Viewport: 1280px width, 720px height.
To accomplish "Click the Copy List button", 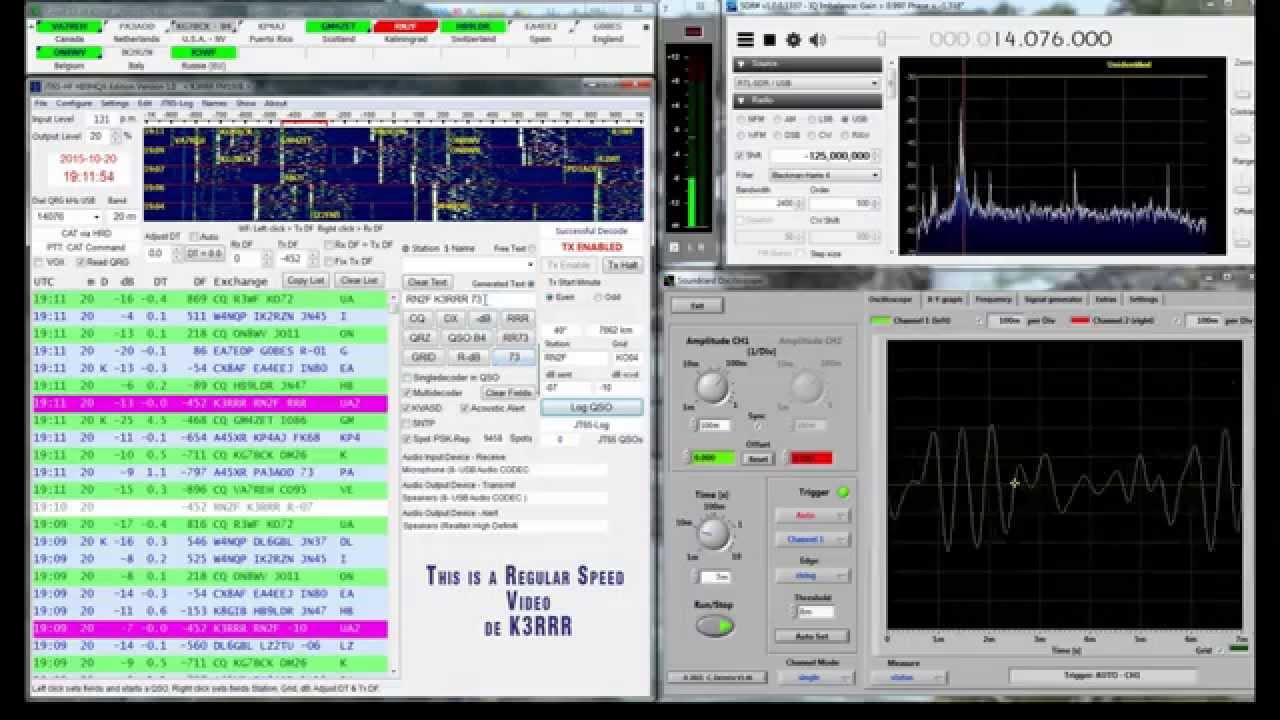I will [x=306, y=280].
